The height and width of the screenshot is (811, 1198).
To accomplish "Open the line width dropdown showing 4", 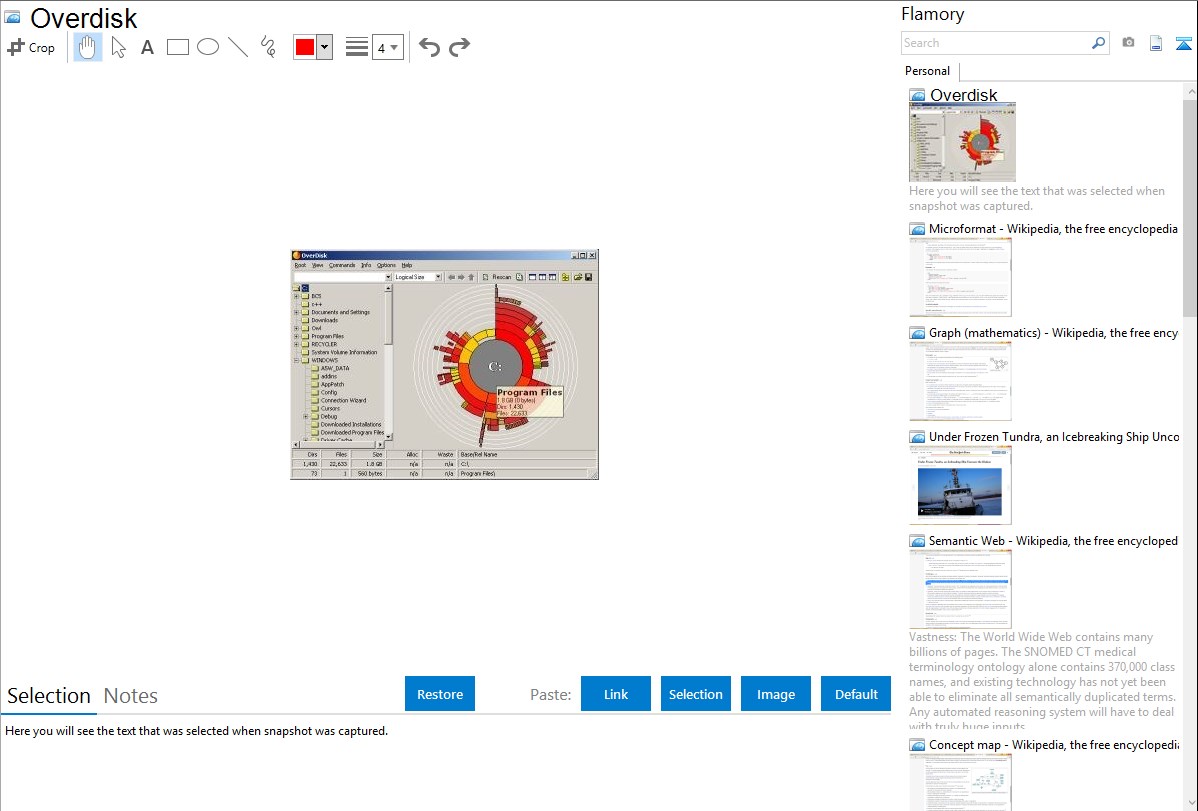I will 387,47.
